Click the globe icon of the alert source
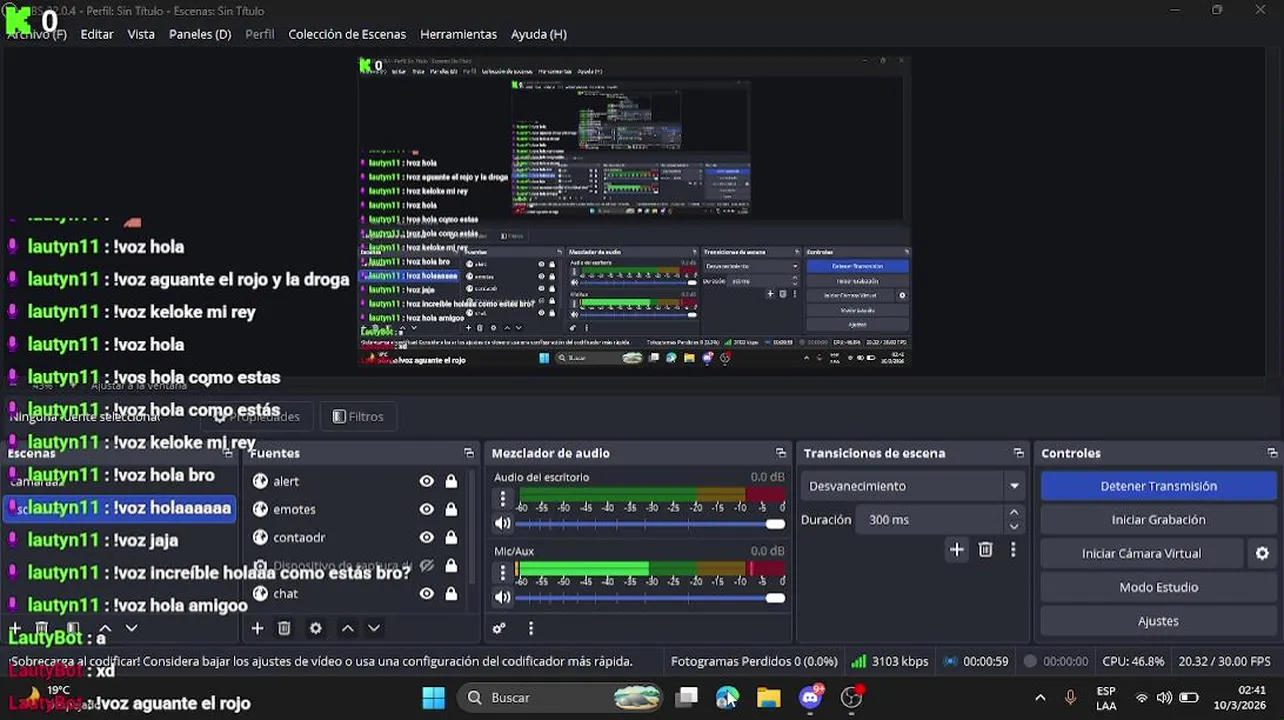1284x720 pixels. (x=260, y=481)
